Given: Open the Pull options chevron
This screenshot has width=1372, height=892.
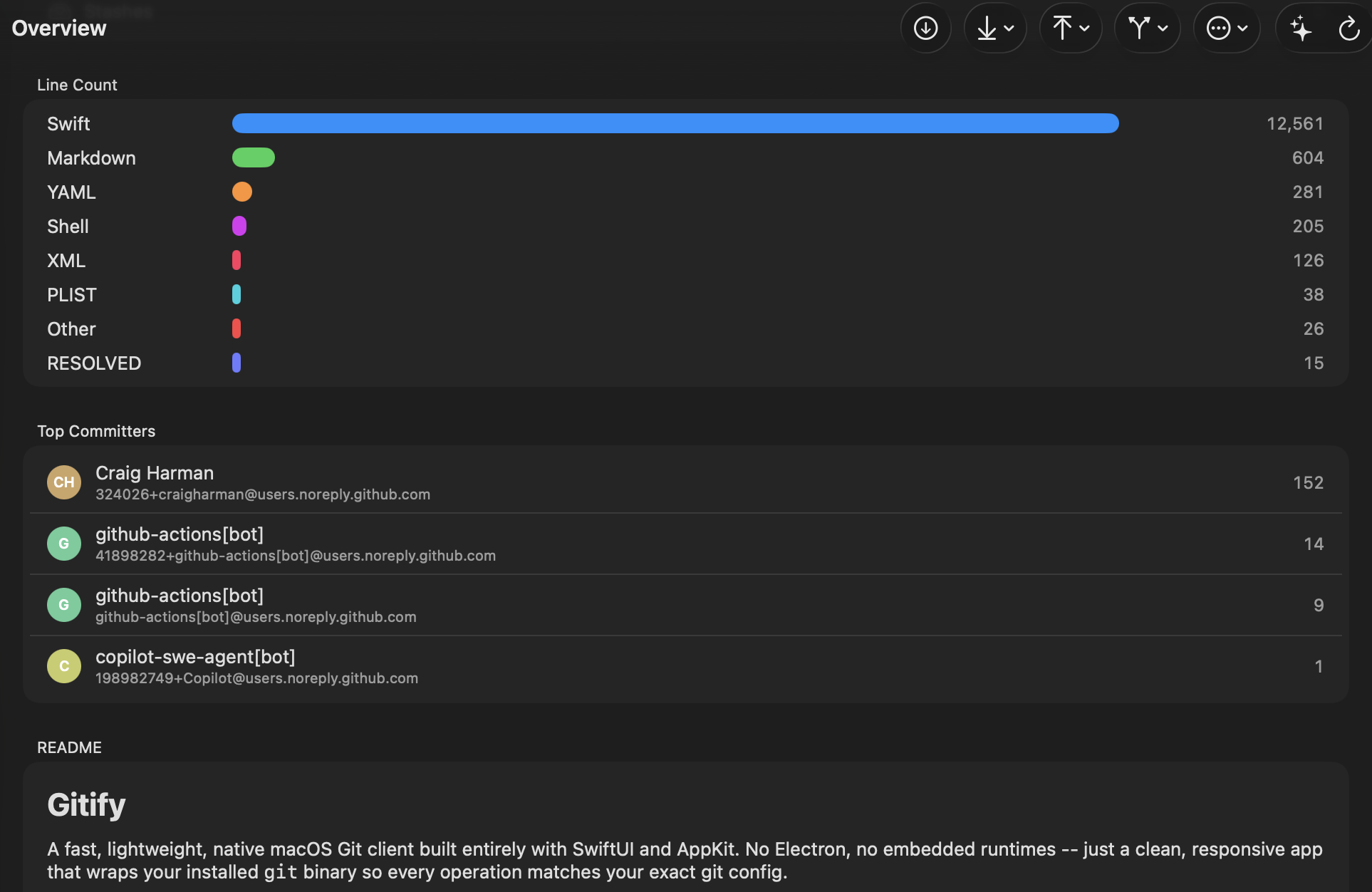Looking at the screenshot, I should tap(1009, 28).
